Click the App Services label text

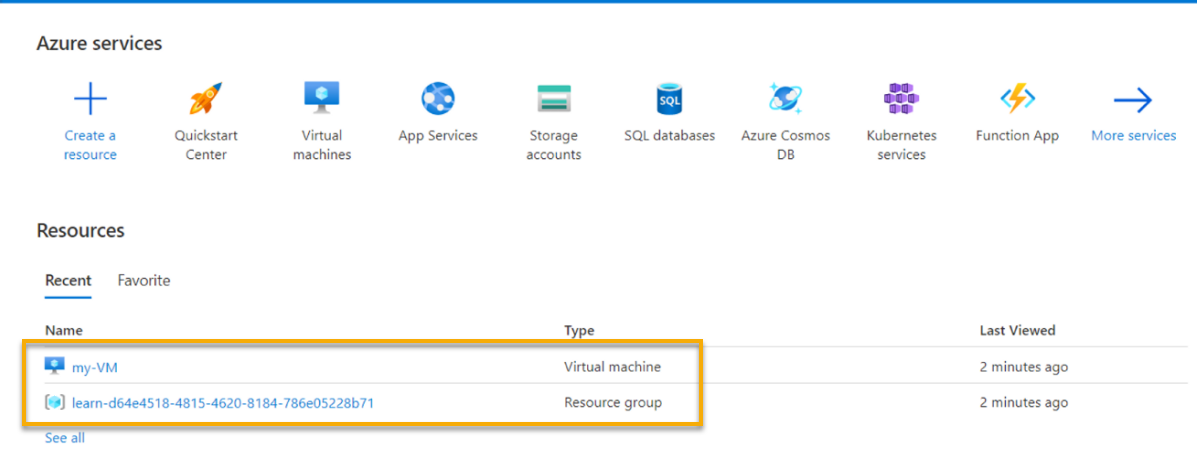click(438, 136)
